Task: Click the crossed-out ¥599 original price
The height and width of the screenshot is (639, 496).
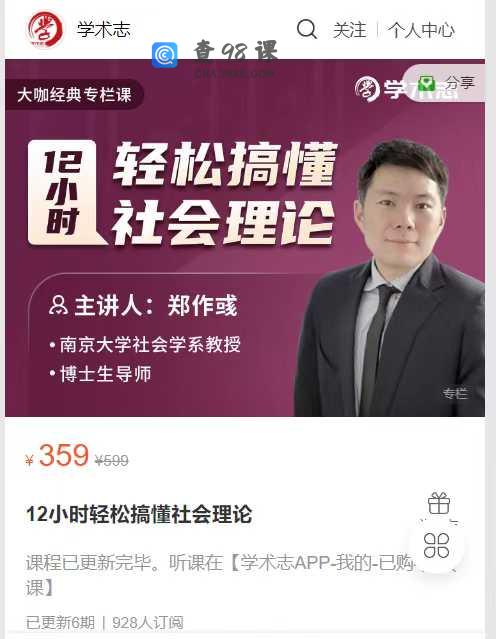Action: 111,461
